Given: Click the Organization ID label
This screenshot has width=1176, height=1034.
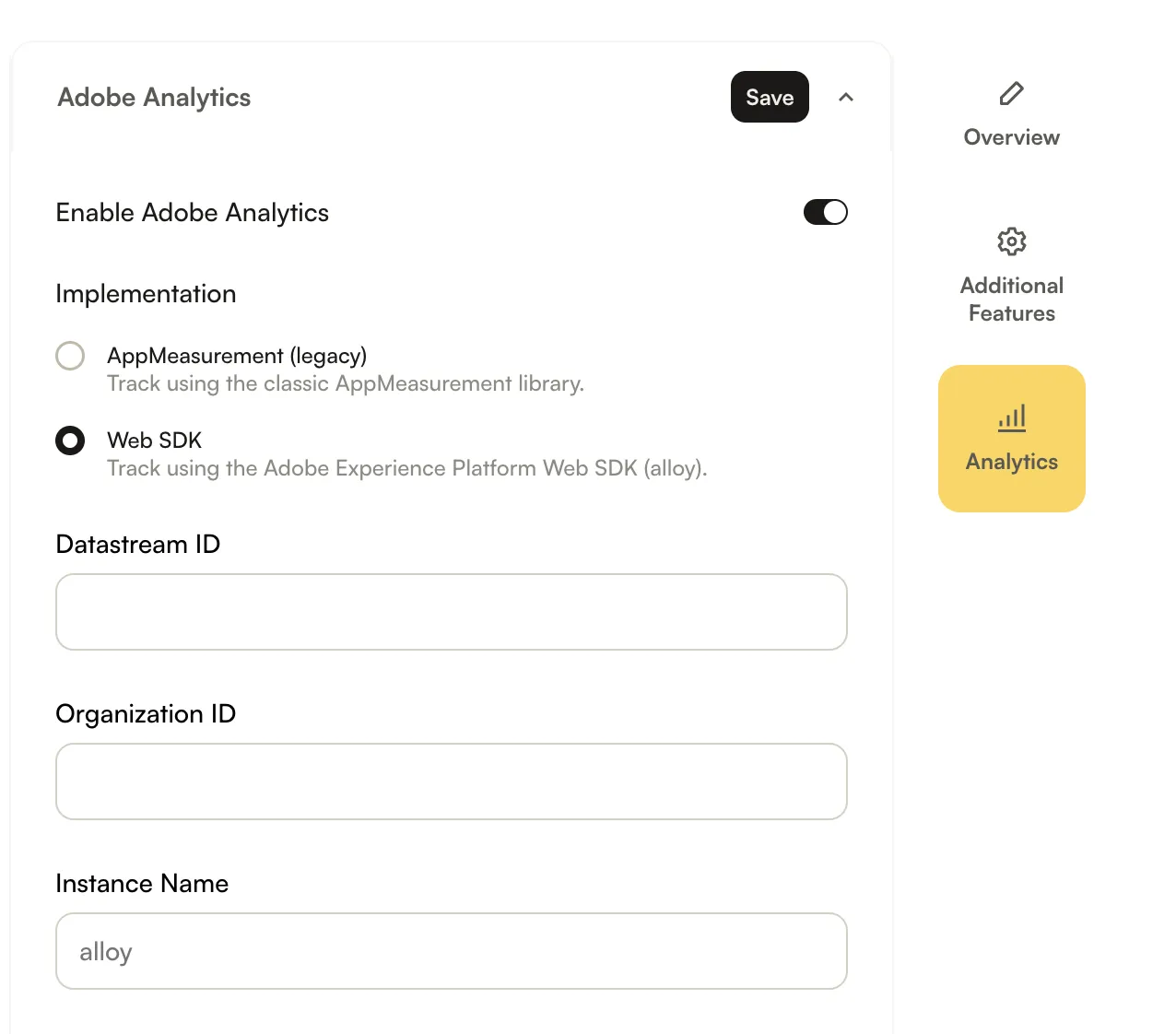Looking at the screenshot, I should pyautogui.click(x=146, y=714).
